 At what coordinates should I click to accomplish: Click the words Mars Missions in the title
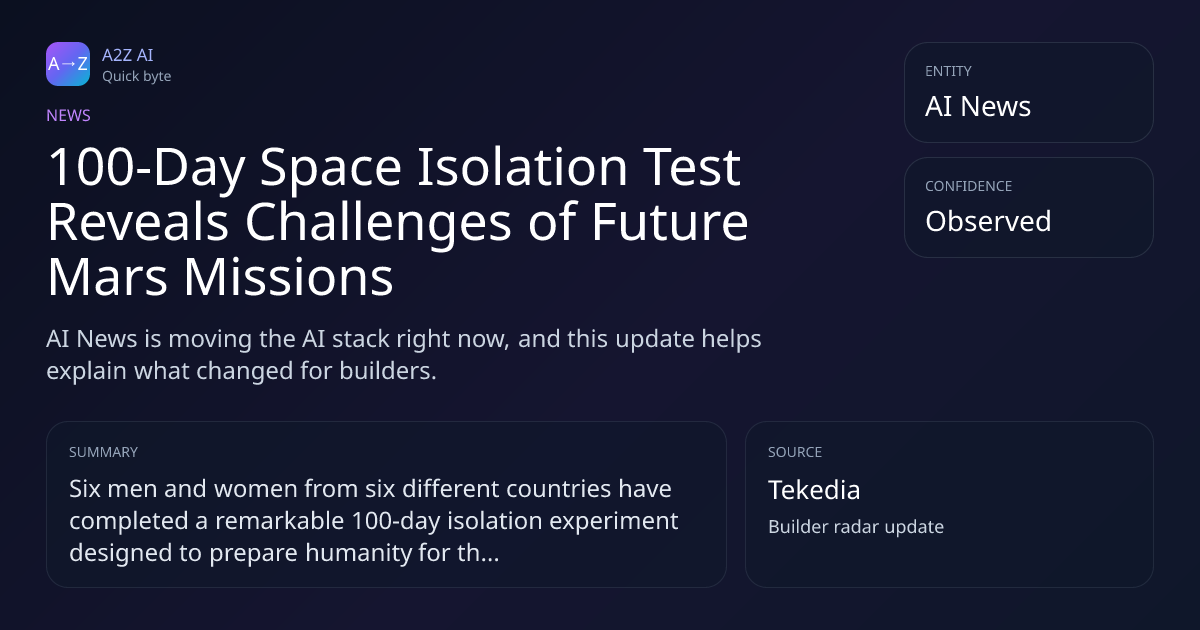220,278
